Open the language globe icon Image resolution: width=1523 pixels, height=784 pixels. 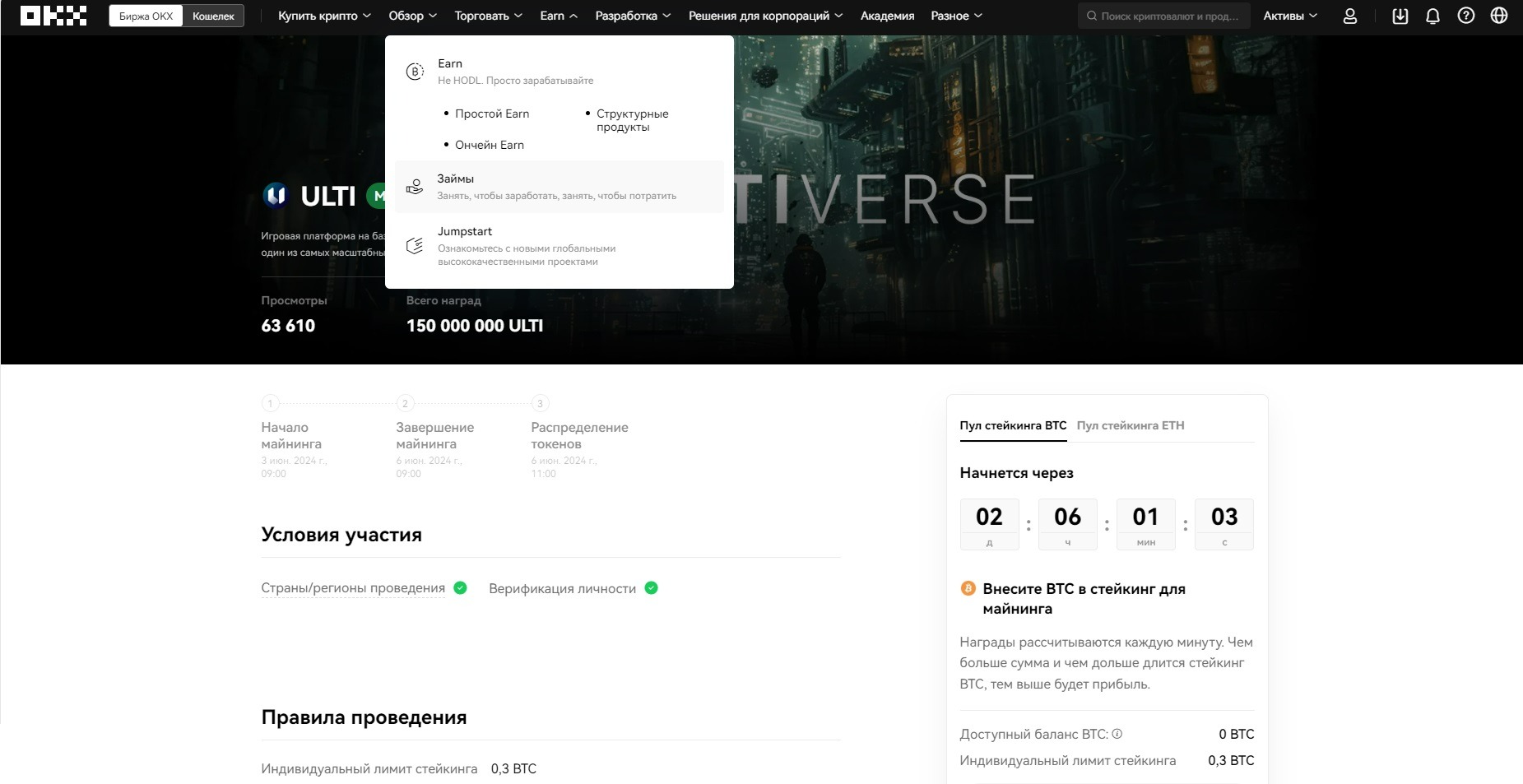(1499, 16)
